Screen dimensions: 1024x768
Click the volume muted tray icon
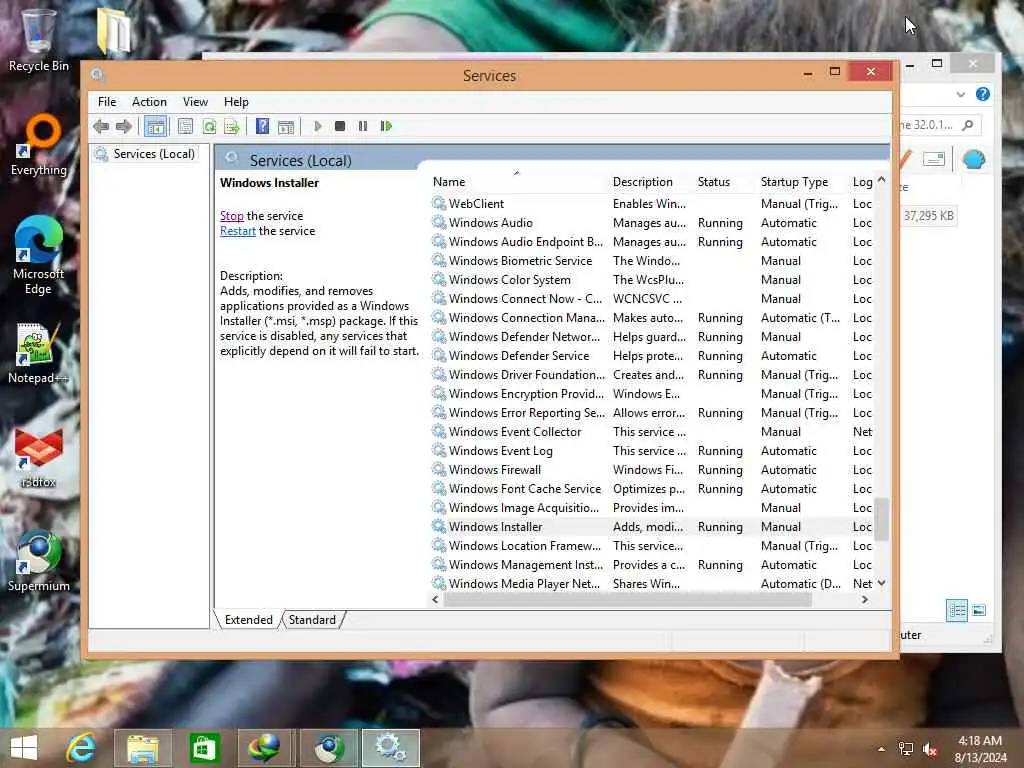click(x=930, y=750)
